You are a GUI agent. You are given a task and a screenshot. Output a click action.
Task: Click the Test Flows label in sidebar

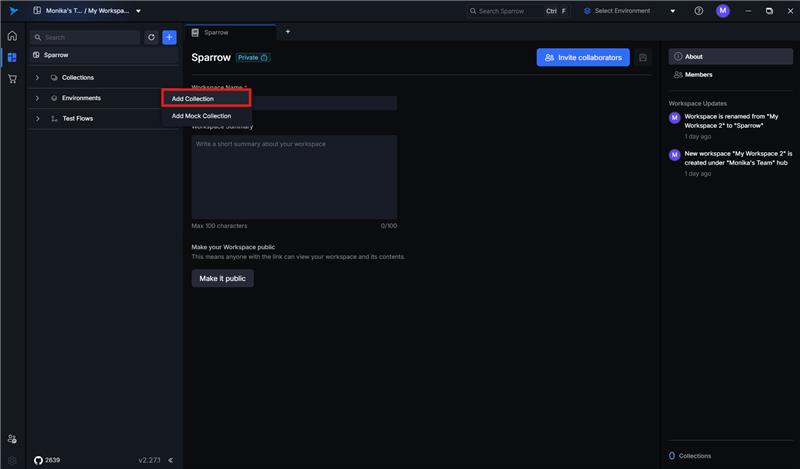78,118
